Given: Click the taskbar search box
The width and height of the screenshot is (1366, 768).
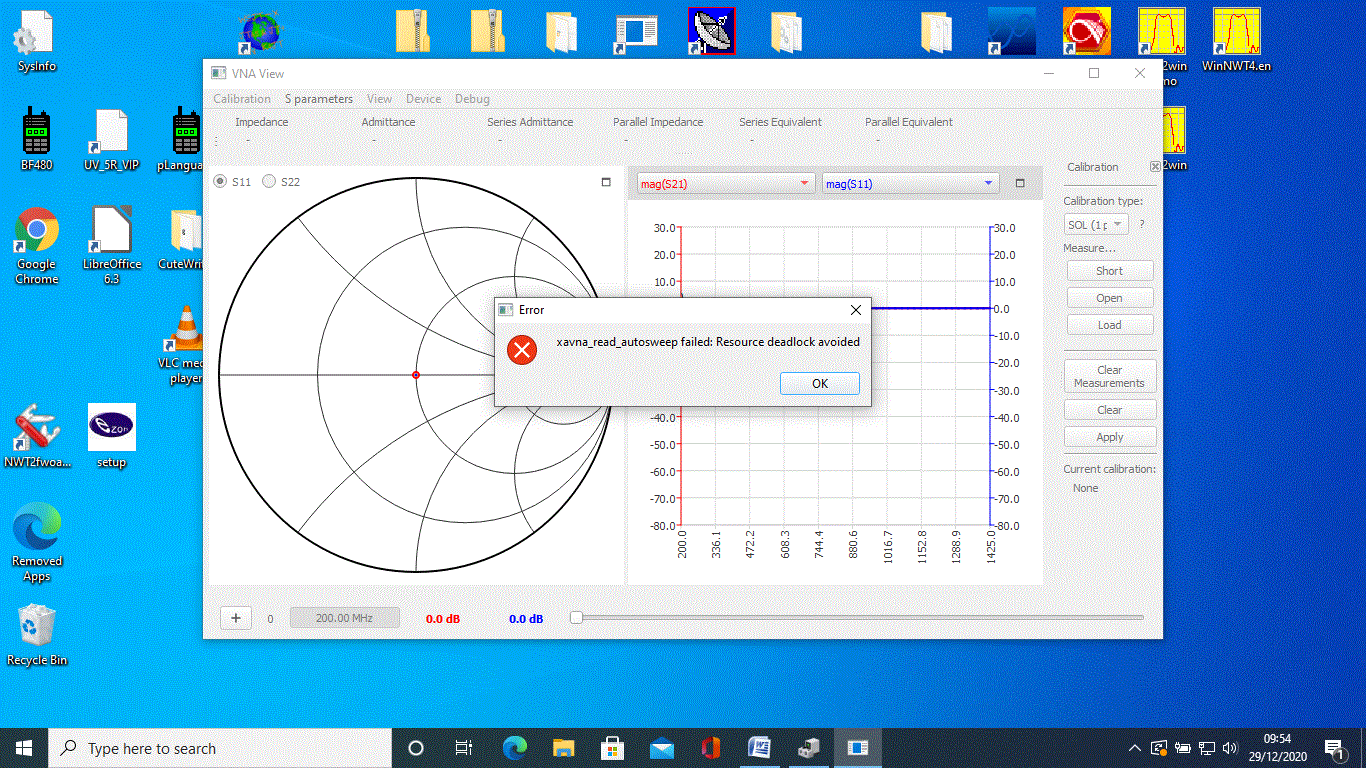Looking at the screenshot, I should point(220,748).
